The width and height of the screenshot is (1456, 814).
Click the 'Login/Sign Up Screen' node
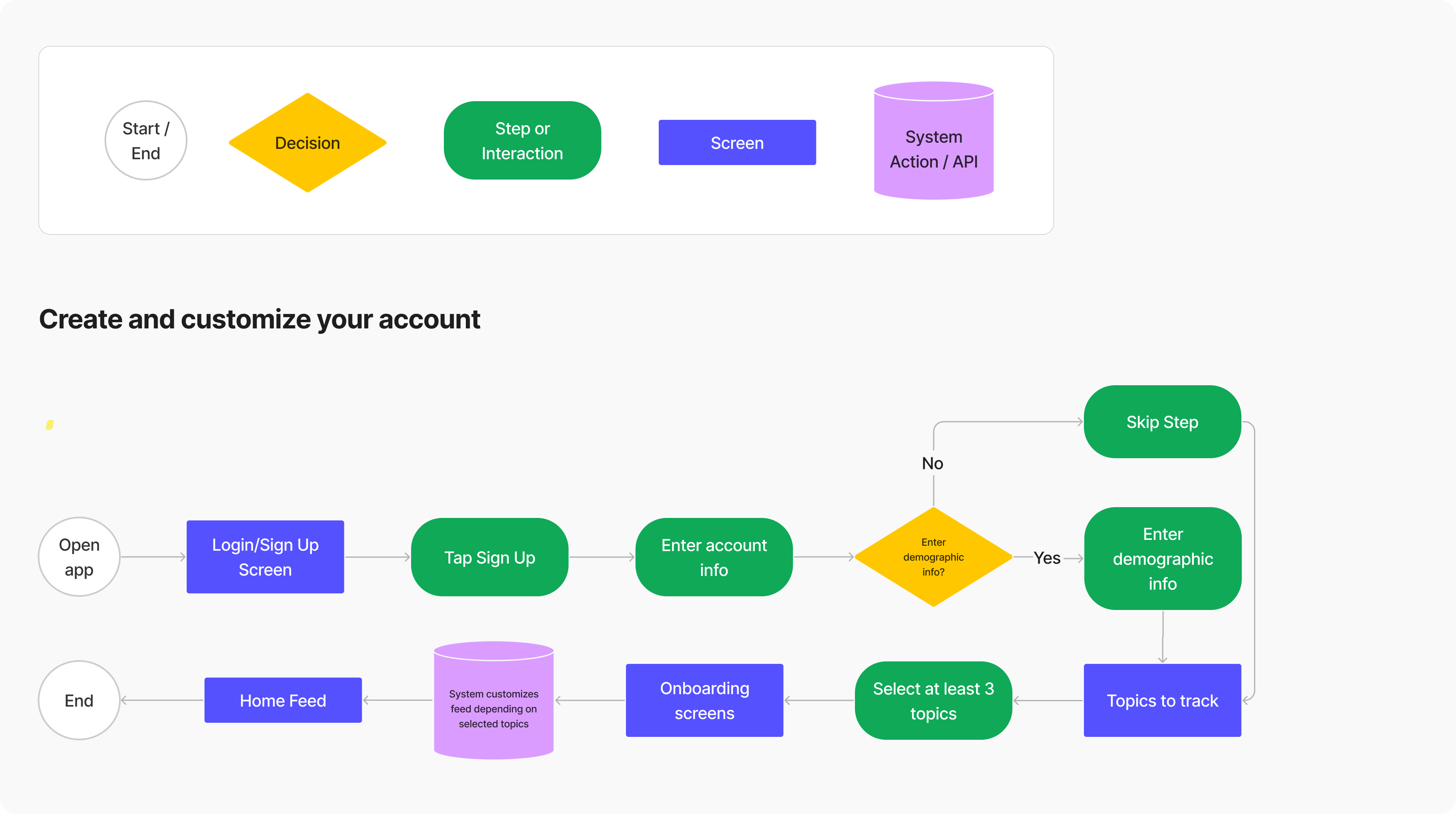265,557
